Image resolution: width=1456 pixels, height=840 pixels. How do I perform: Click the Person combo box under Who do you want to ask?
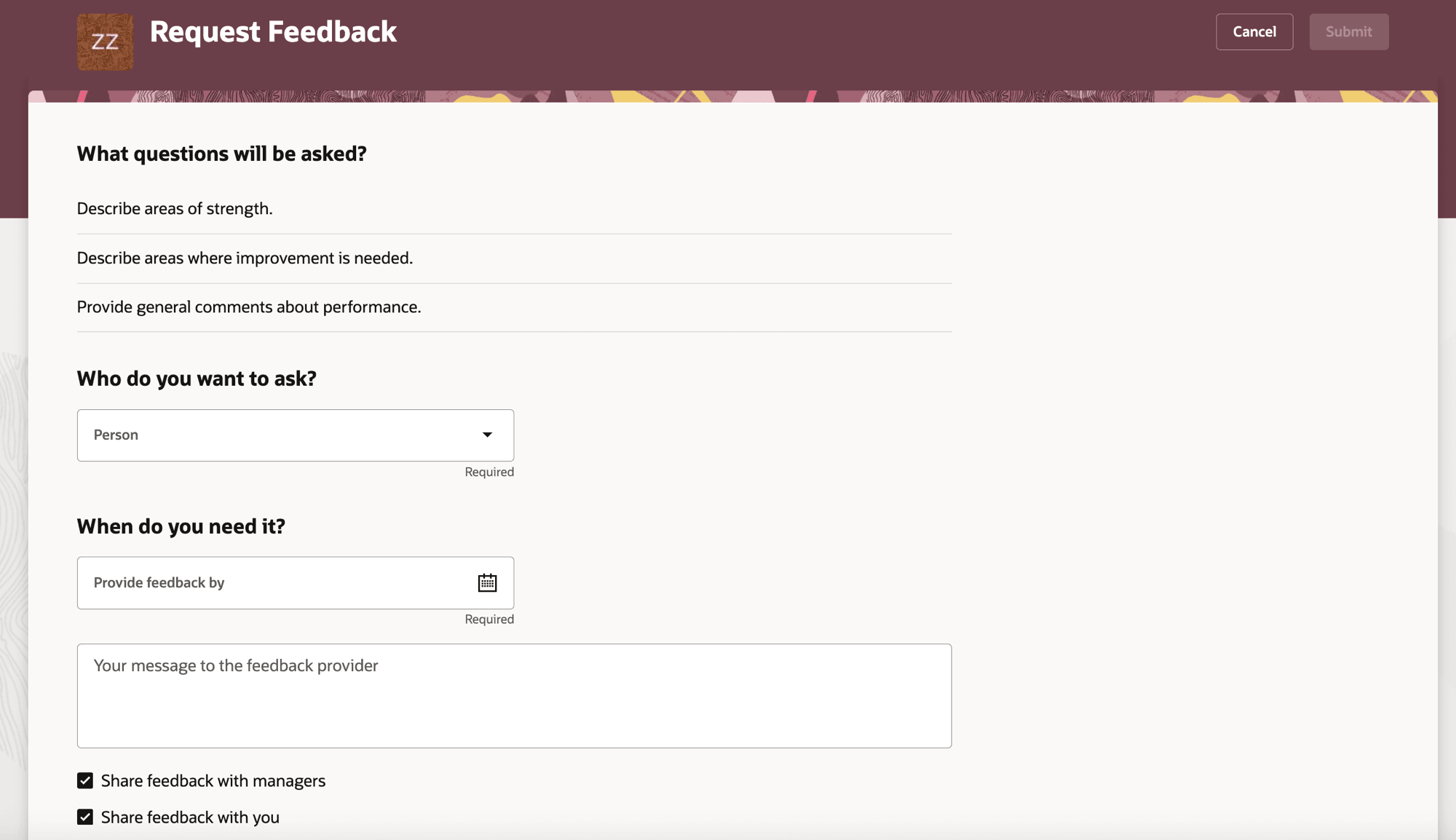295,435
